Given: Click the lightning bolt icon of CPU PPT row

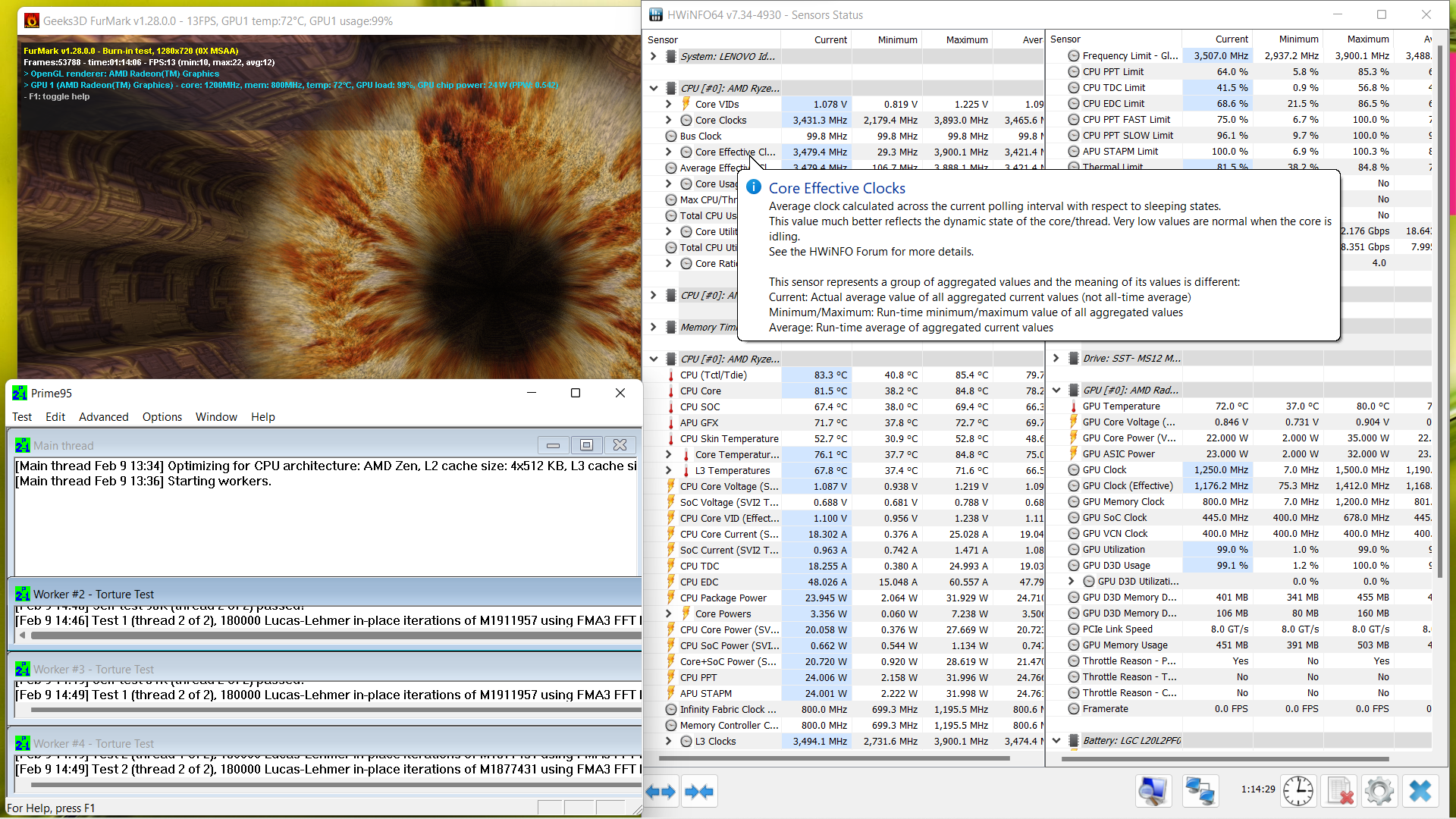Looking at the screenshot, I should tap(671, 678).
